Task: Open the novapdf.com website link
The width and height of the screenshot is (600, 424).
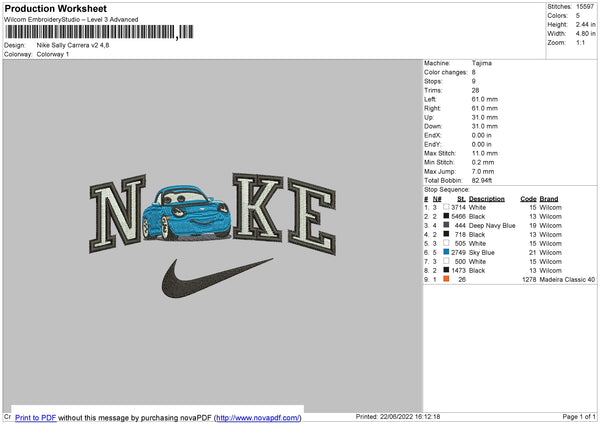Action: [258, 417]
